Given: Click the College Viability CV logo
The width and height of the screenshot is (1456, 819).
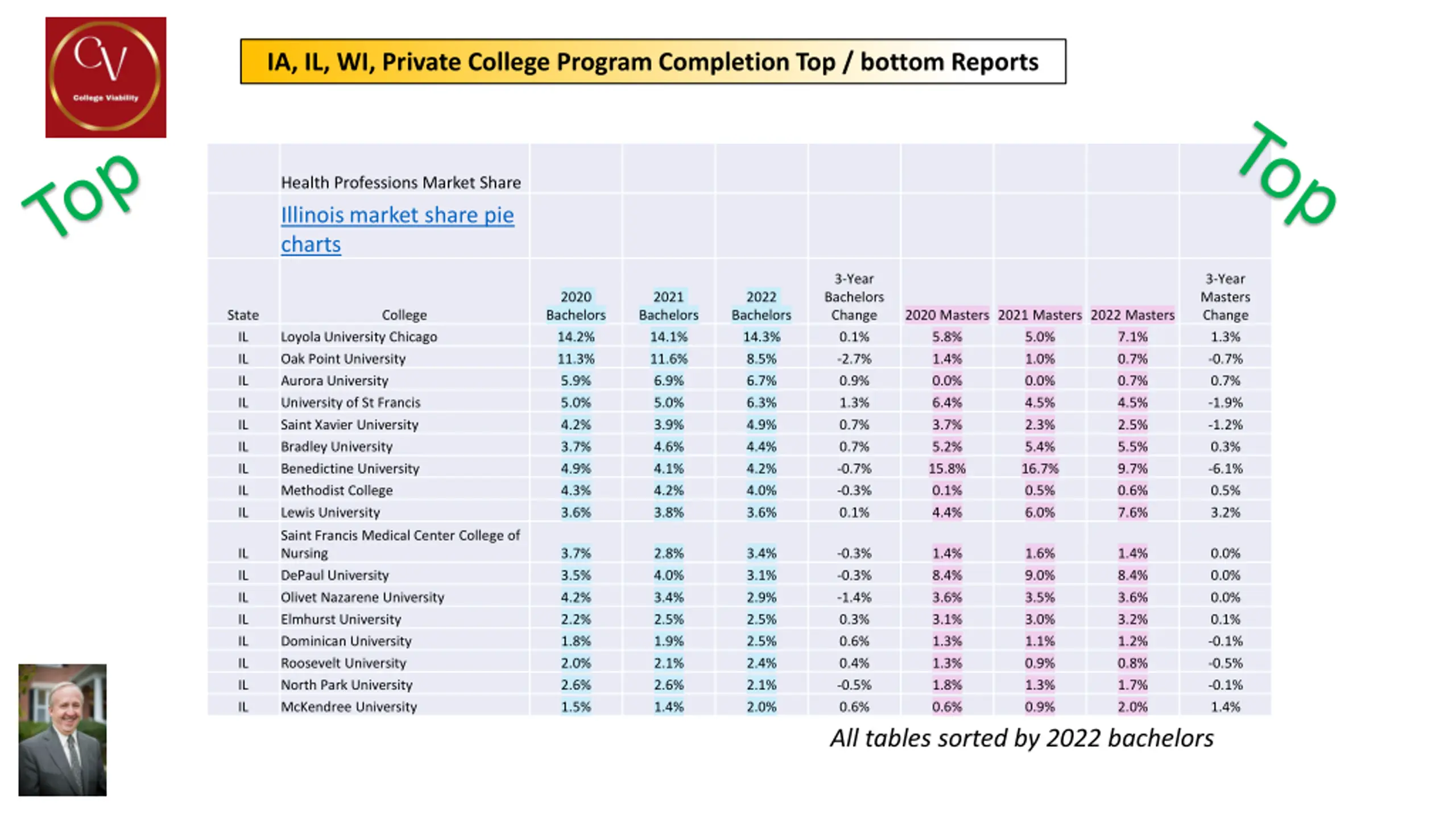Looking at the screenshot, I should pyautogui.click(x=106, y=77).
